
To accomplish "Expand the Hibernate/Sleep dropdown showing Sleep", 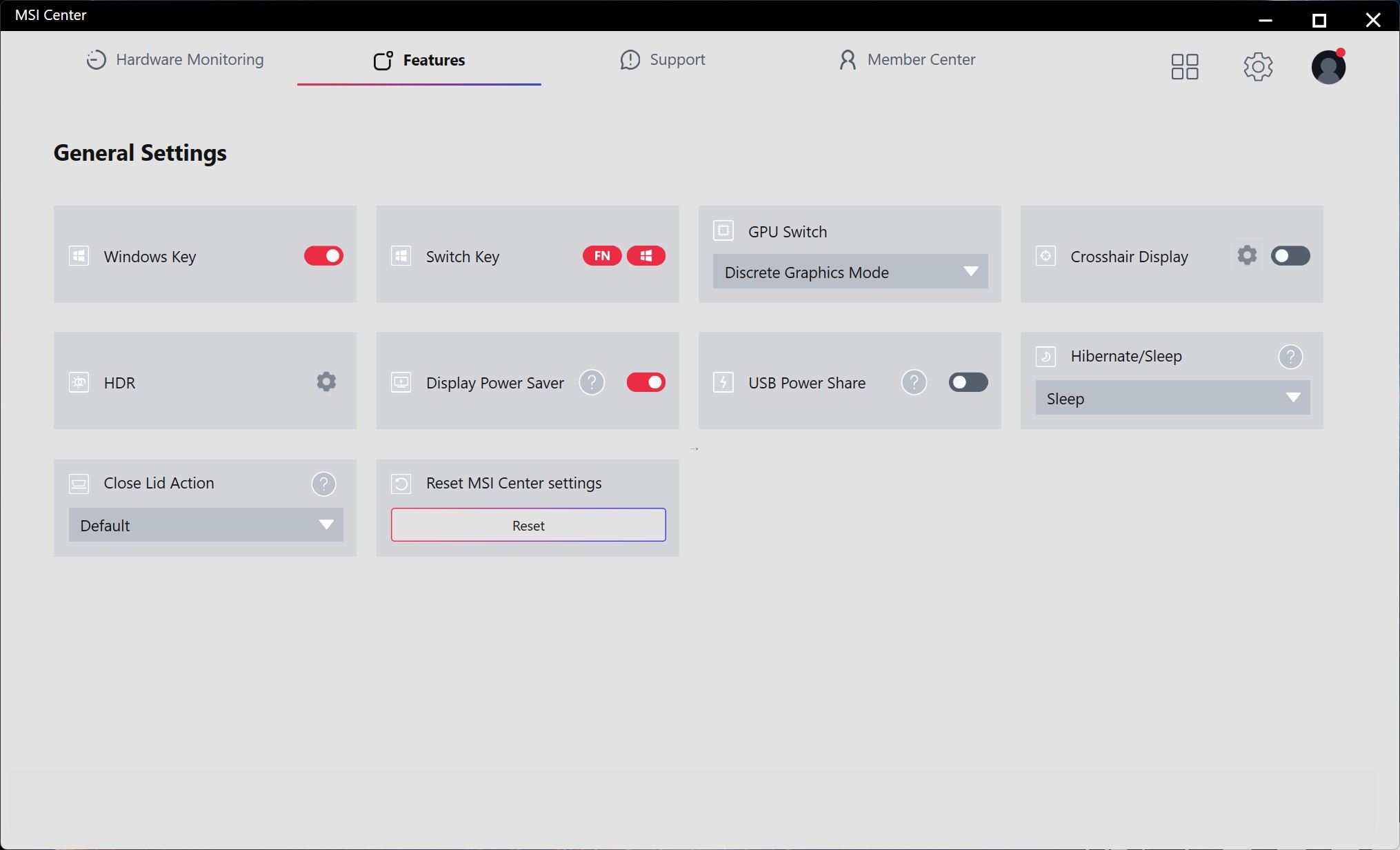I will click(x=1172, y=398).
